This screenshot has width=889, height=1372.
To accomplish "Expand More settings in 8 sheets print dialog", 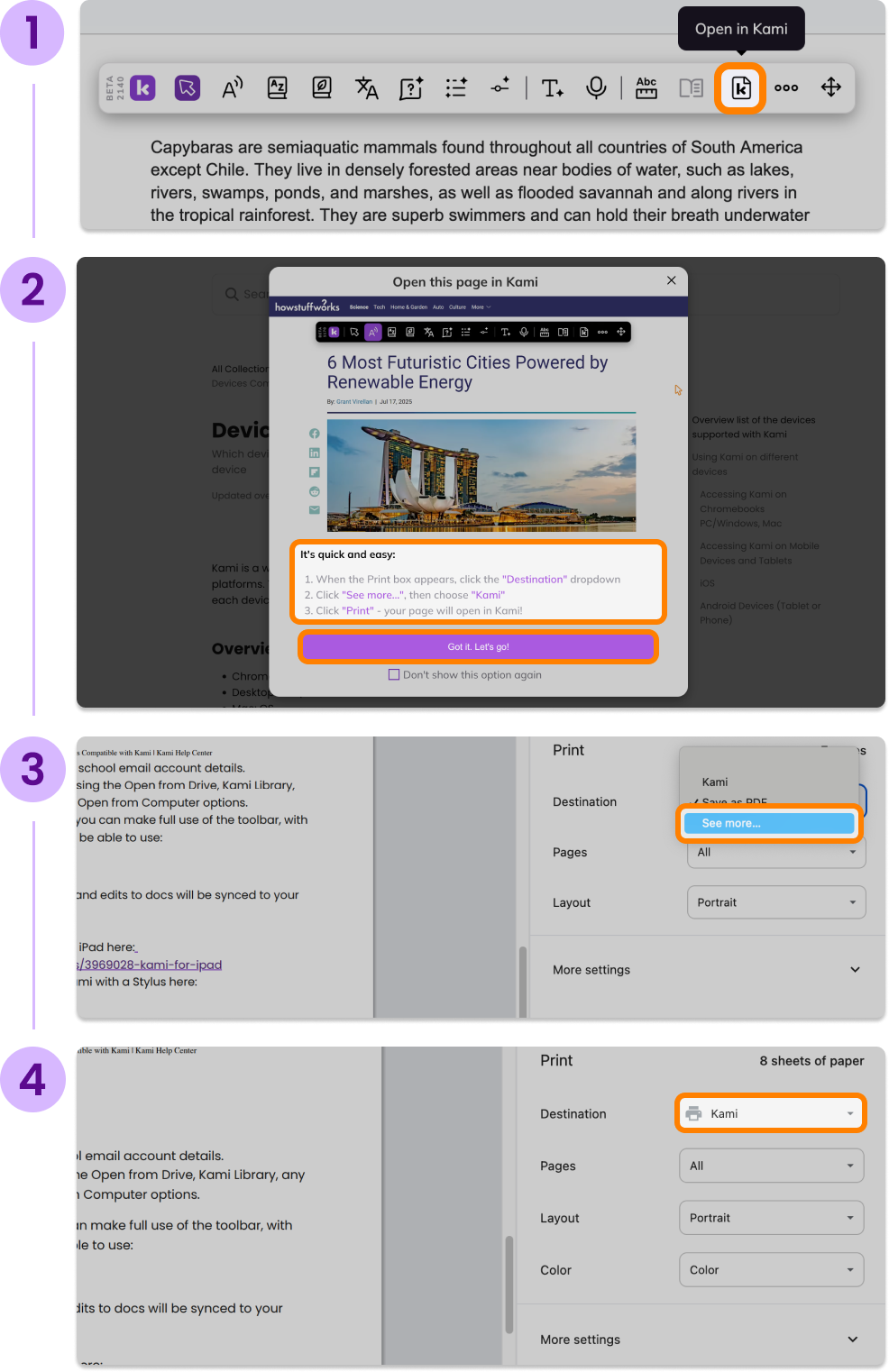I will [x=700, y=1340].
